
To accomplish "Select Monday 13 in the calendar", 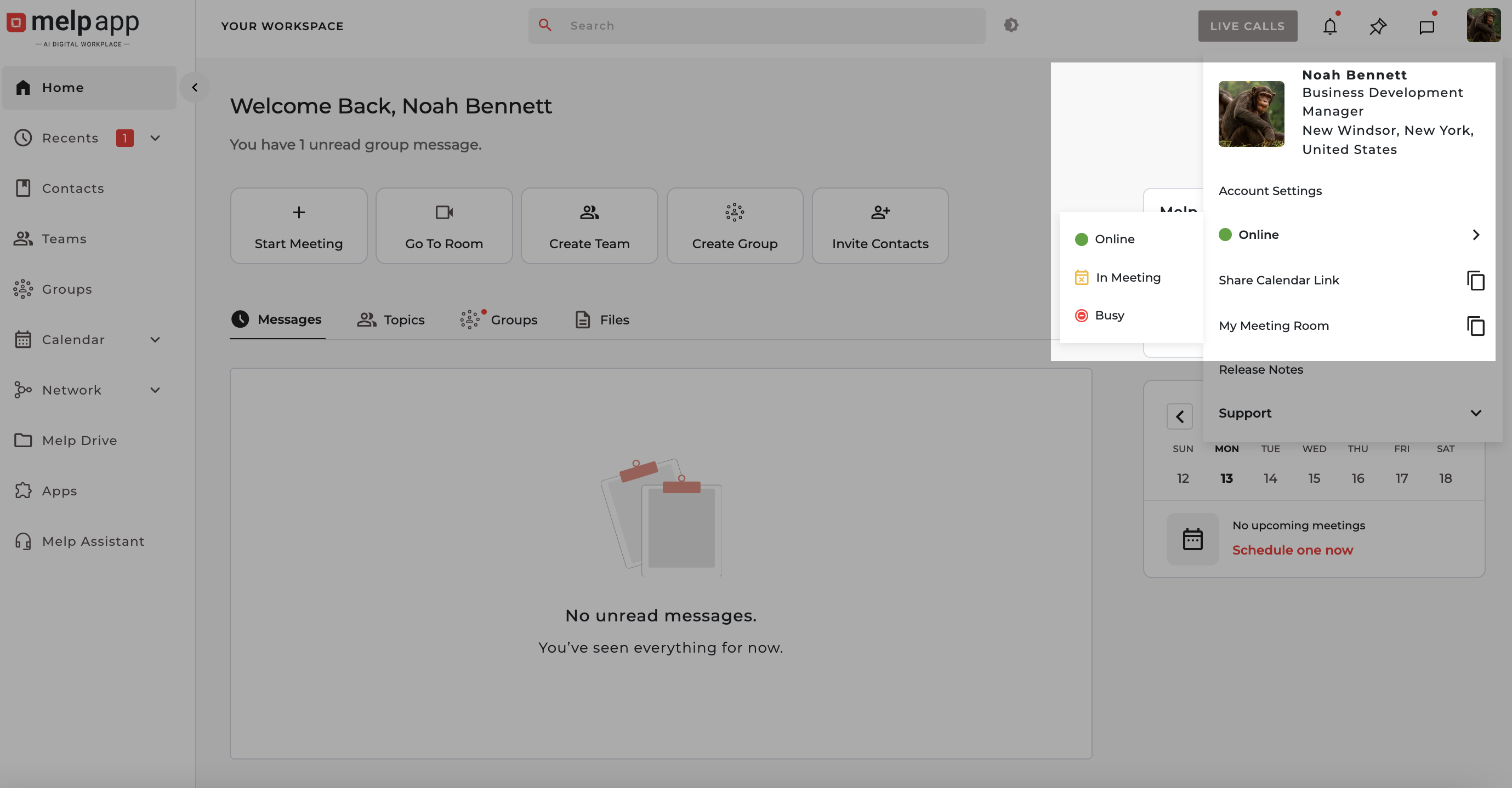I will click(x=1227, y=478).
